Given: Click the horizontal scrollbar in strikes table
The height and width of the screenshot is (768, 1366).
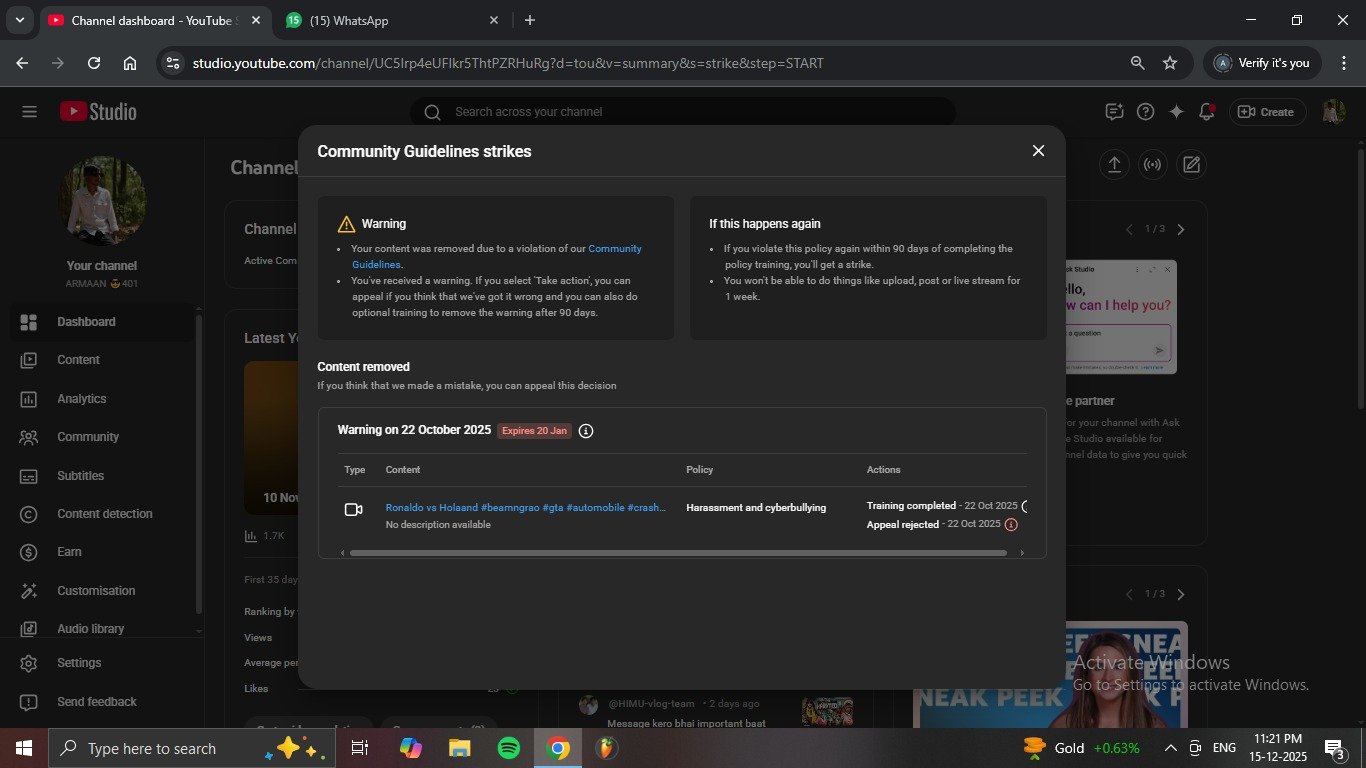Looking at the screenshot, I should [678, 553].
